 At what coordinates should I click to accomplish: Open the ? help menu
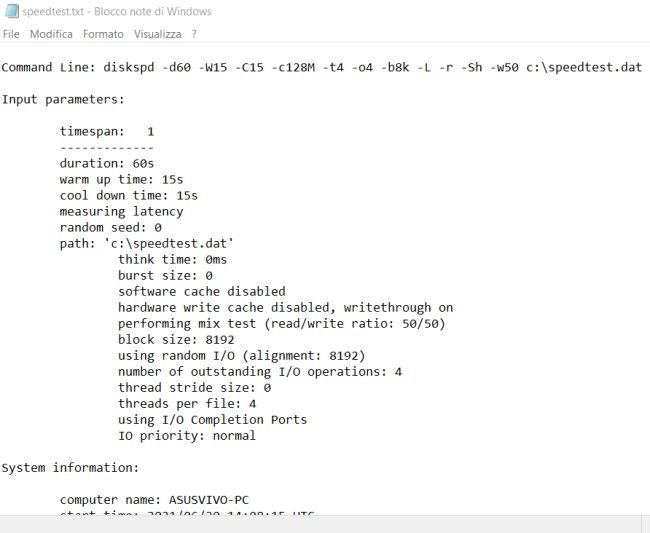pyautogui.click(x=194, y=34)
